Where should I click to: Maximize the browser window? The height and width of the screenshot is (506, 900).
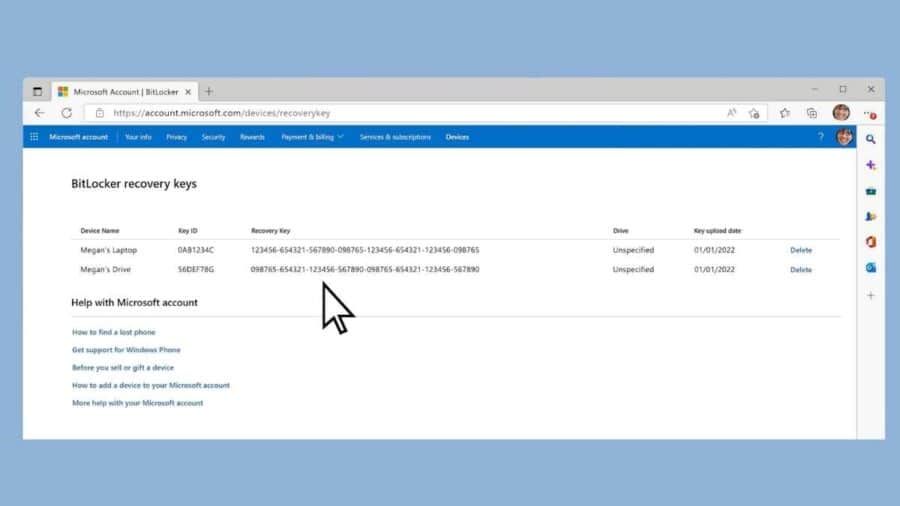coord(843,89)
